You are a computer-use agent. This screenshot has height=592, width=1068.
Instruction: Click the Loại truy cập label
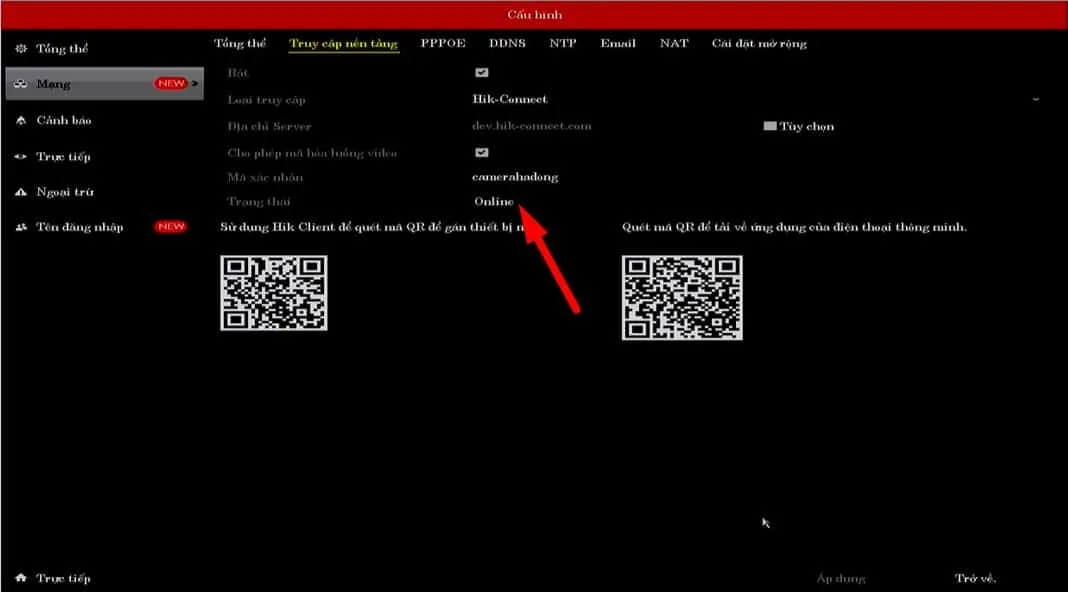[266, 100]
